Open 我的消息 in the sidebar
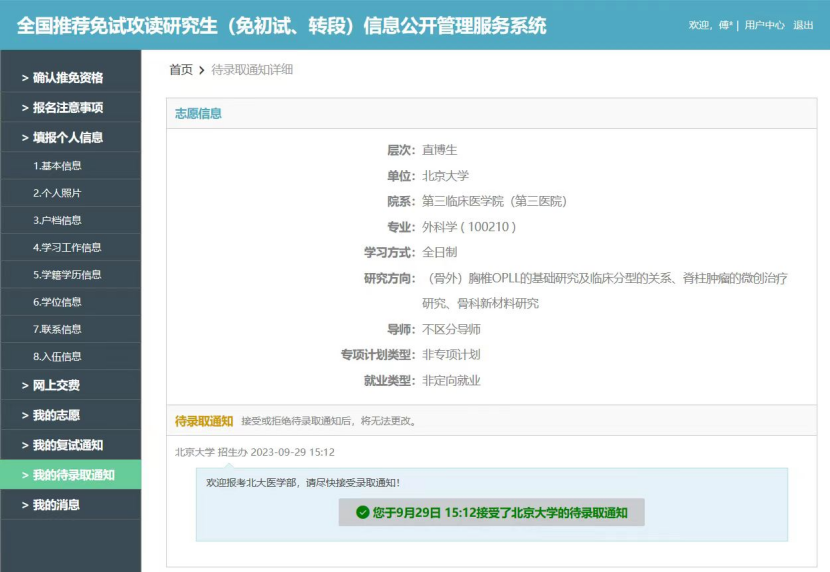 pos(56,505)
